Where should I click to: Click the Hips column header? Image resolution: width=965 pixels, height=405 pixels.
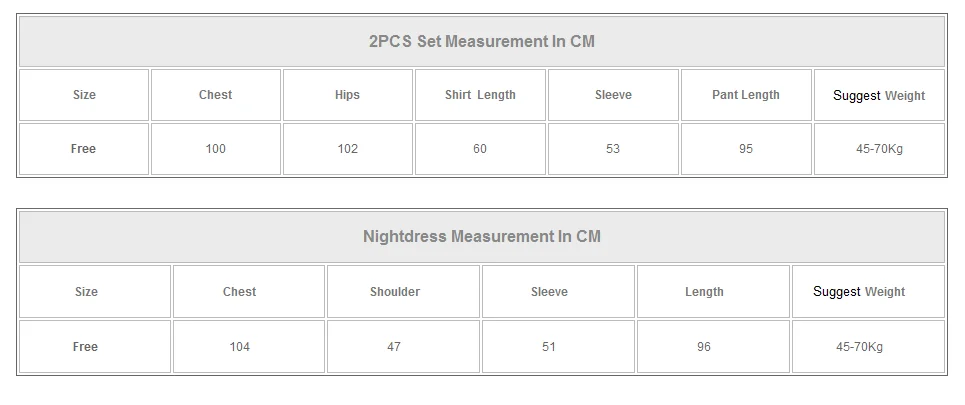[348, 95]
